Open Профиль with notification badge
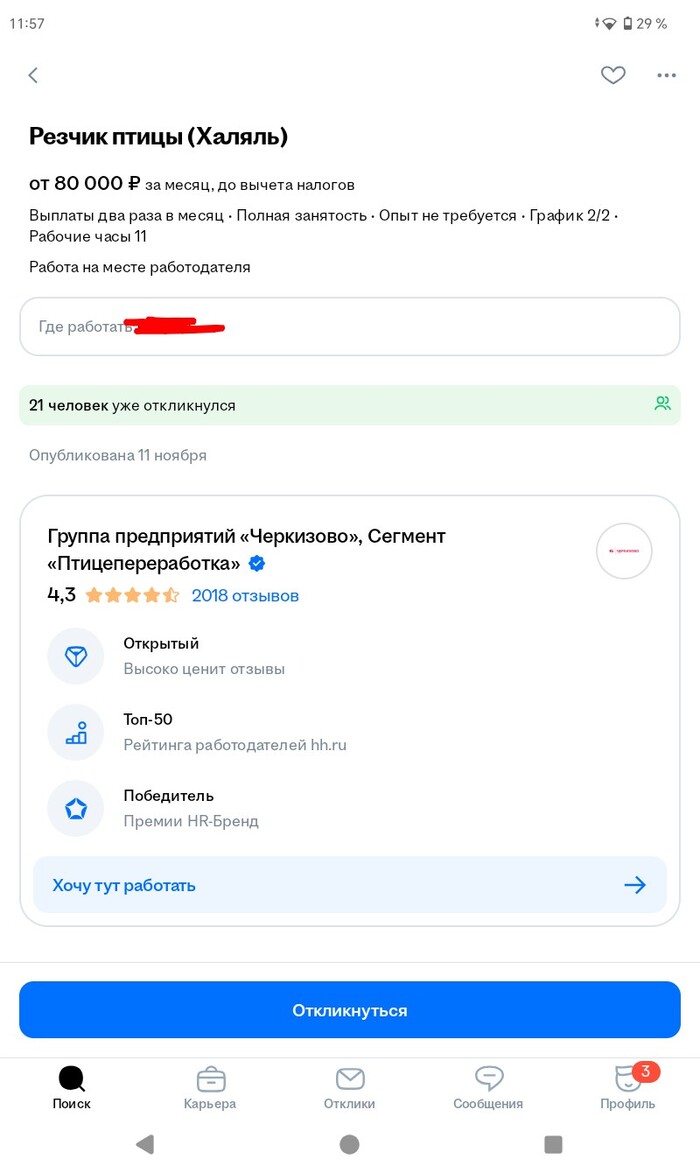 pos(627,1080)
